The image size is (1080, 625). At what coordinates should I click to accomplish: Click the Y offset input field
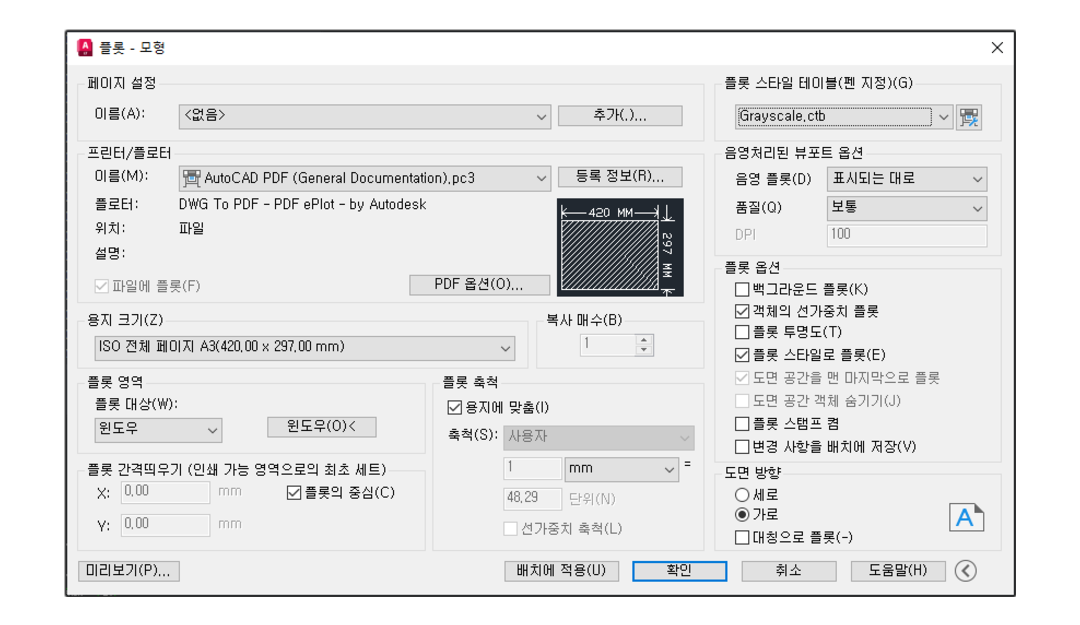[165, 524]
